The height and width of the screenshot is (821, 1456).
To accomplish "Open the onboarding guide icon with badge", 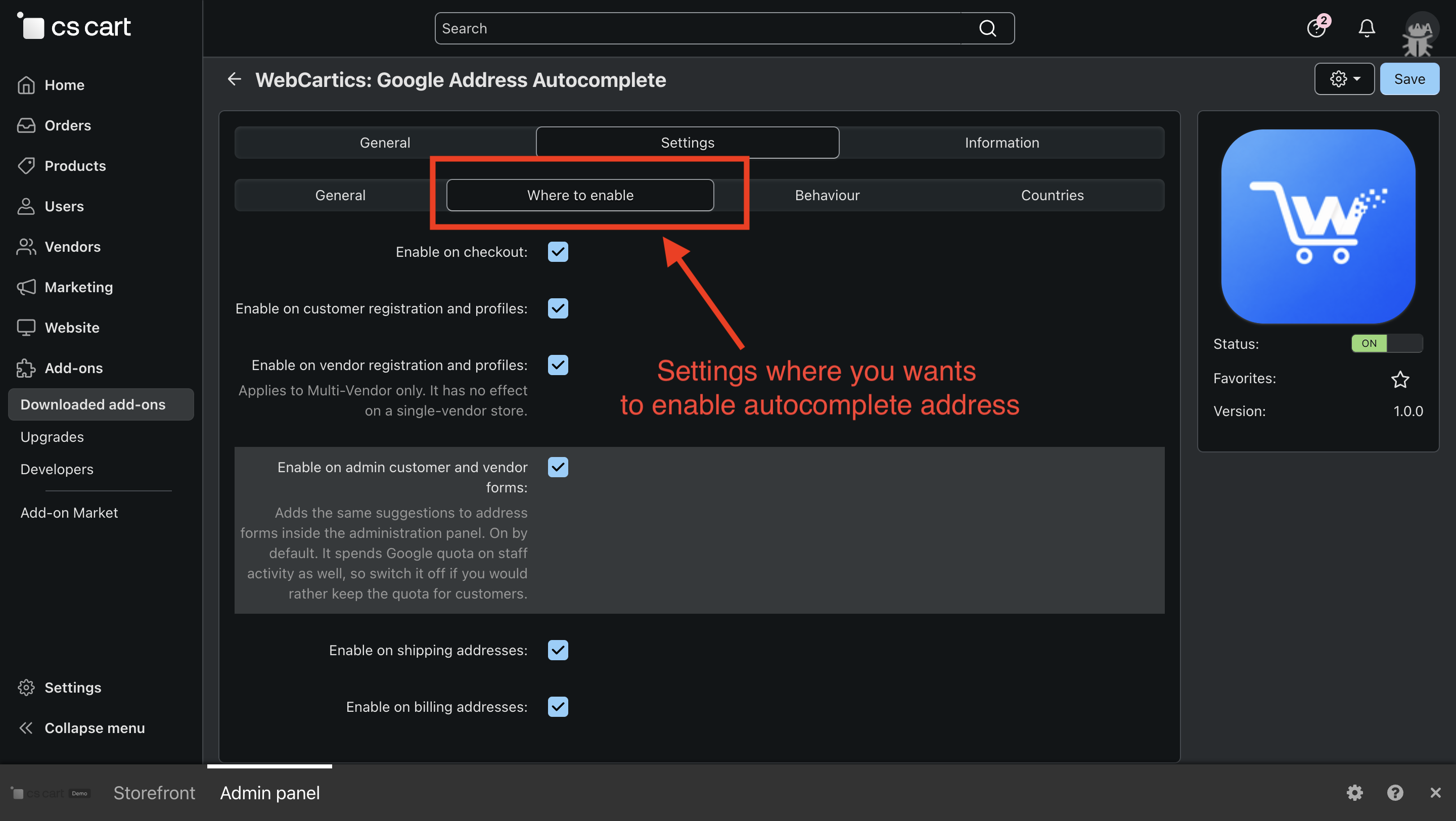I will pos(1317,27).
